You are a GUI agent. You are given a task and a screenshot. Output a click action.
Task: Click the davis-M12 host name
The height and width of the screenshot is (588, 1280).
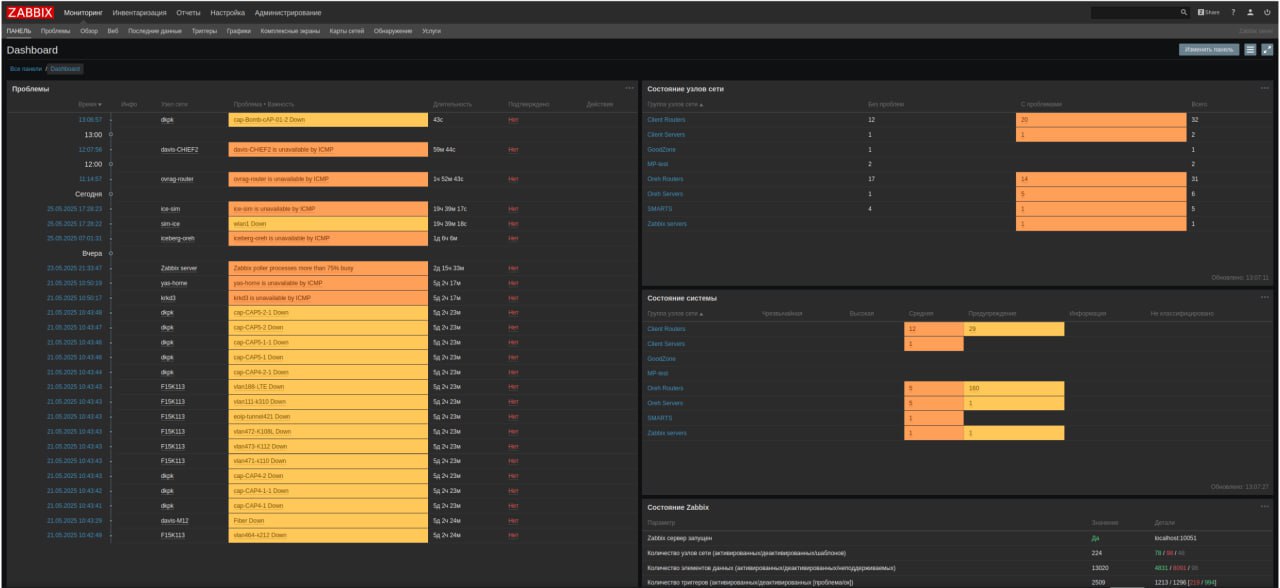(x=174, y=521)
